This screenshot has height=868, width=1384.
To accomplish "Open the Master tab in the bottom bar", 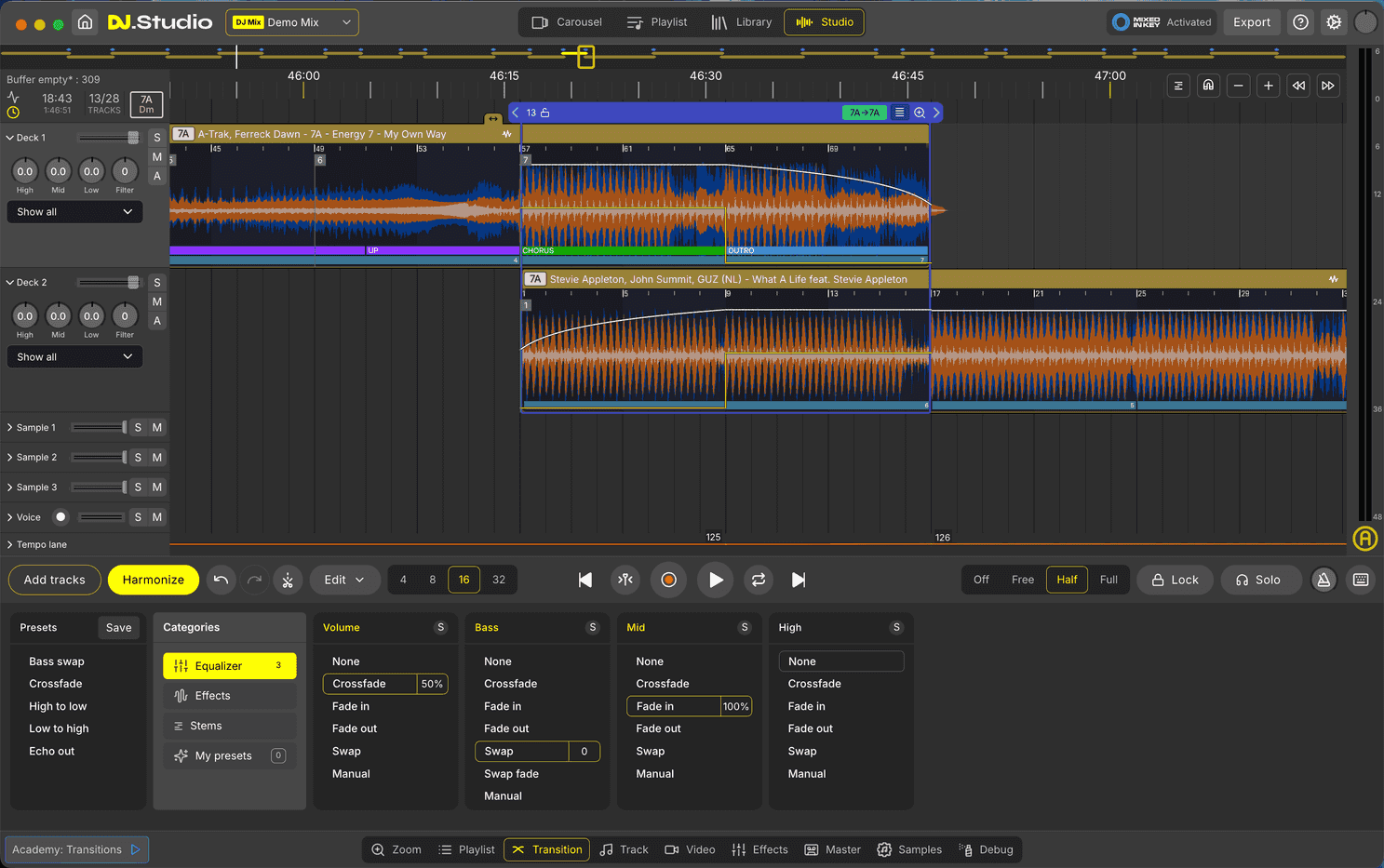I will pyautogui.click(x=833, y=849).
